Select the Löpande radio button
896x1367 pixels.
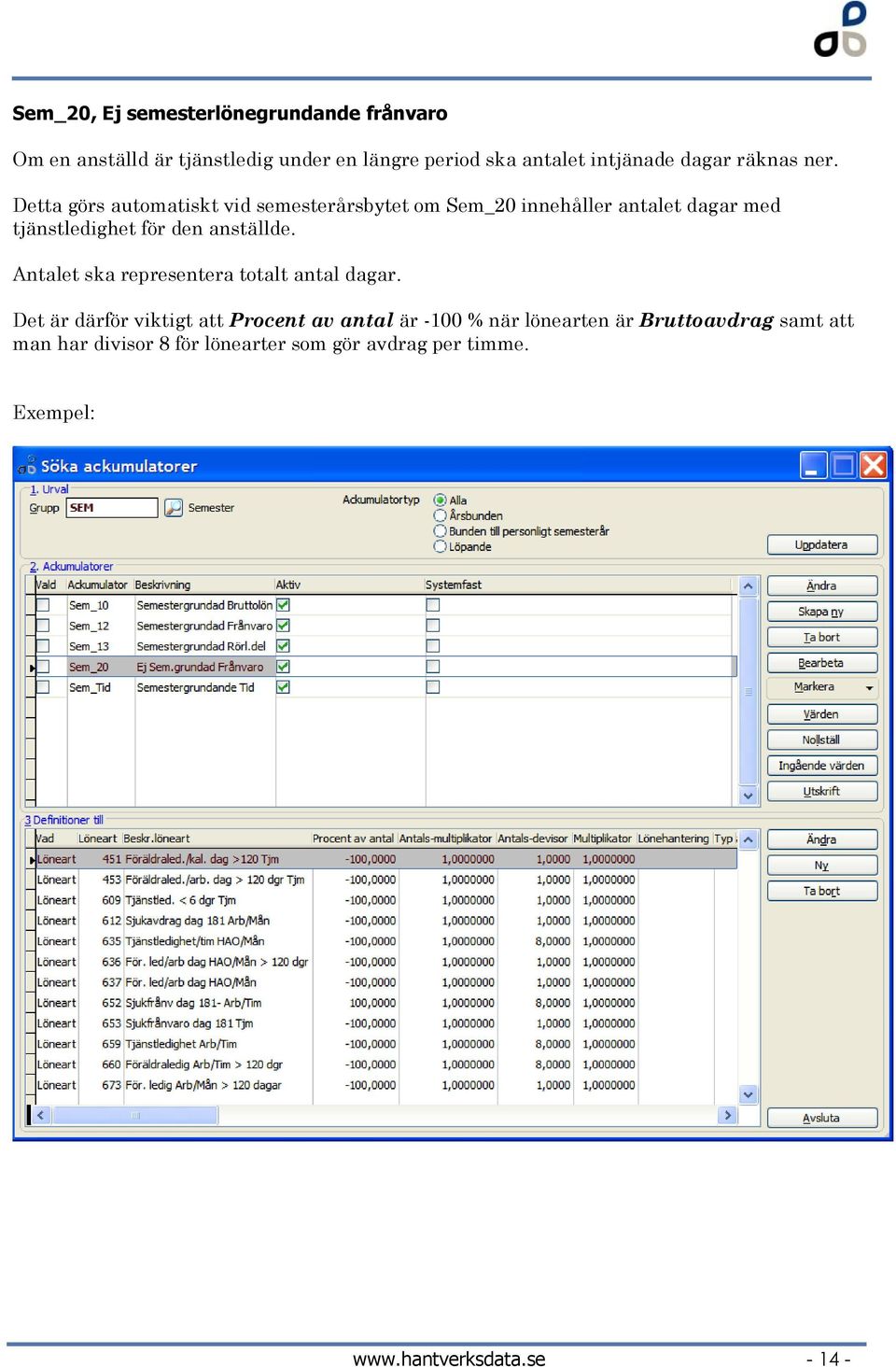441,546
